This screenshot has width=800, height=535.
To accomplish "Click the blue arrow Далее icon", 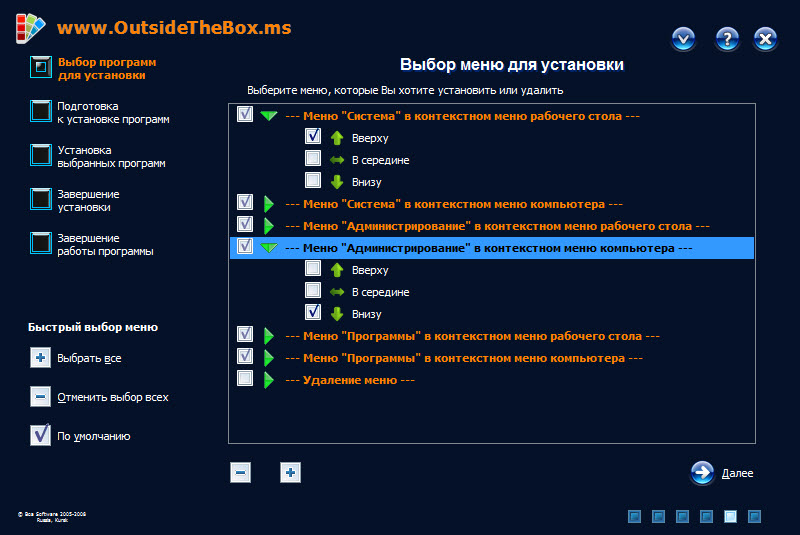I will (x=702, y=473).
